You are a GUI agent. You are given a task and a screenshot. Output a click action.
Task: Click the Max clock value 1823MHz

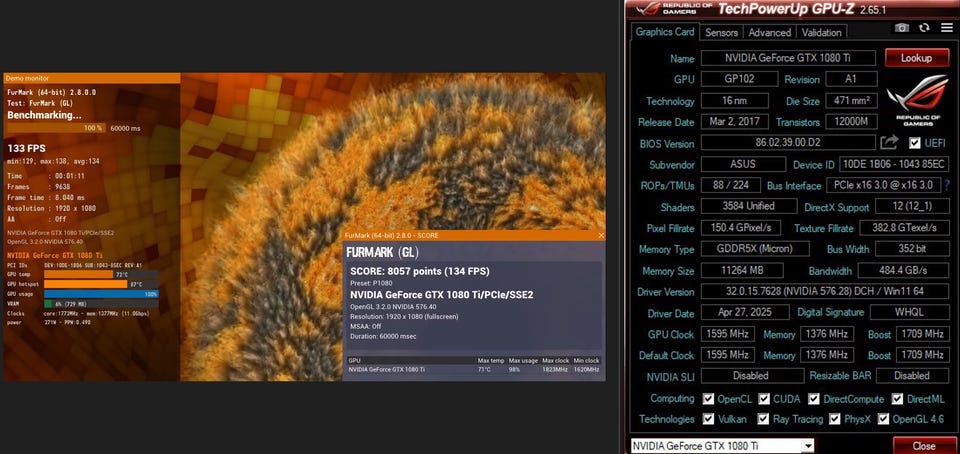click(x=553, y=370)
